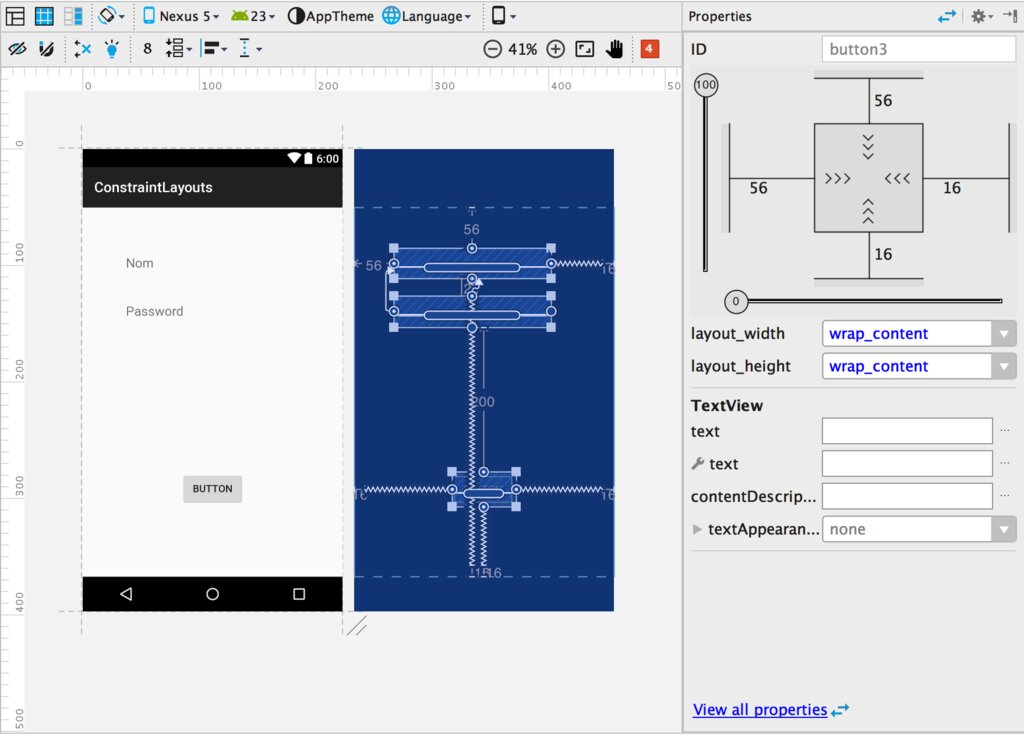Viewport: 1024px width, 736px height.
Task: Toggle the top inner chevrons in constraint widget
Action: pos(868,146)
